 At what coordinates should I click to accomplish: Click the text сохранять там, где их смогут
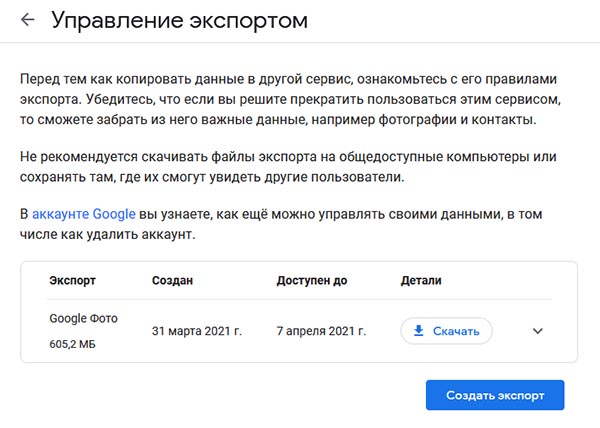(112, 177)
